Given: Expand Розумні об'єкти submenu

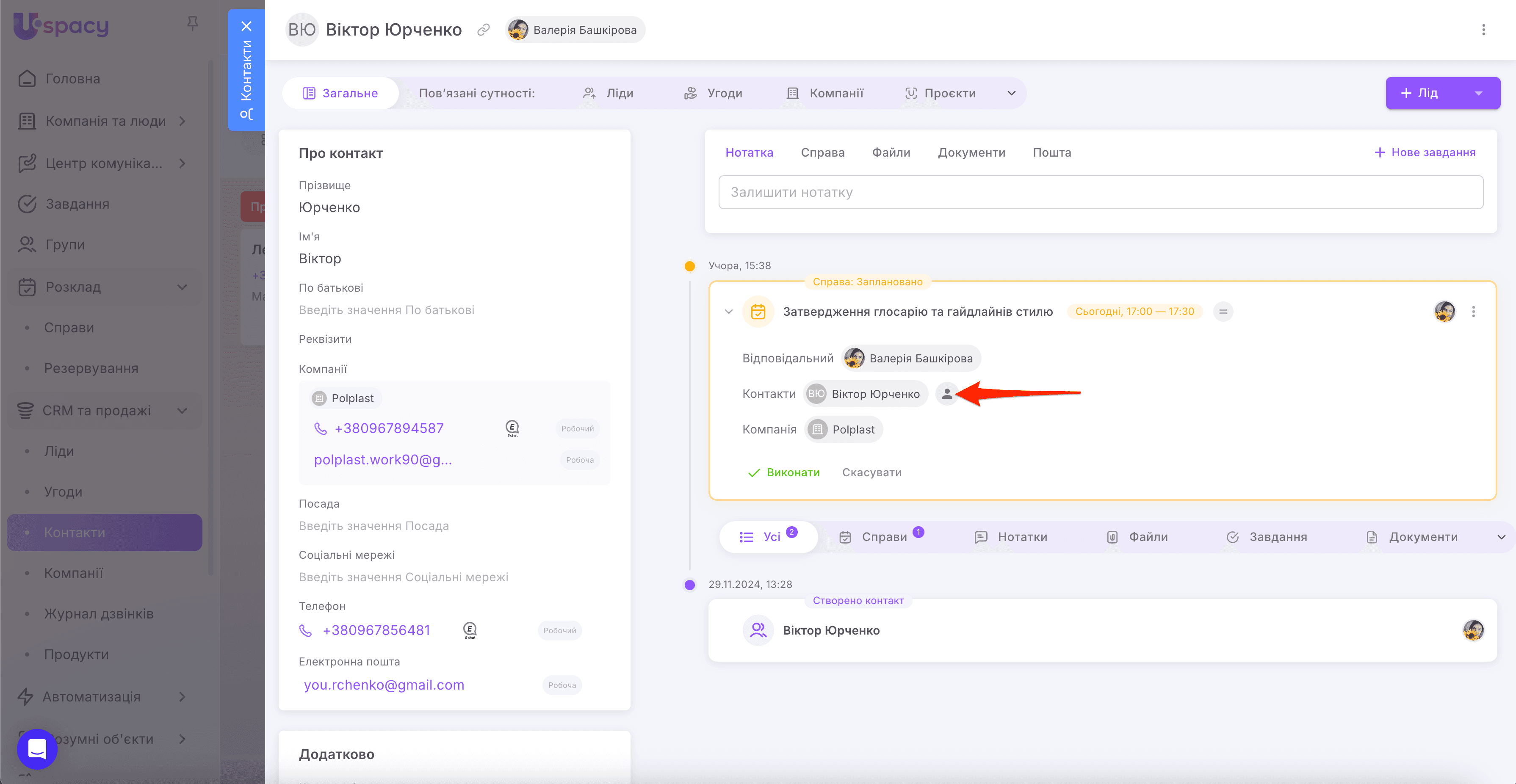Looking at the screenshot, I should point(183,739).
